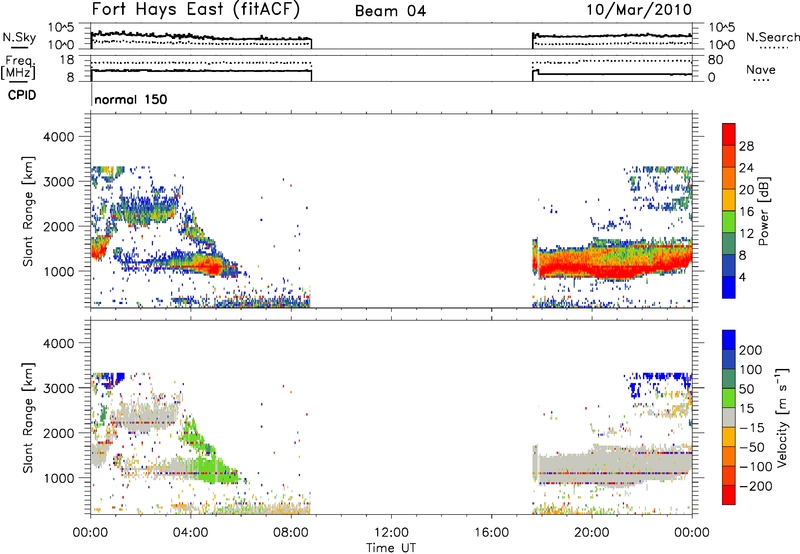Click the "4000" tick on the power panel

coord(59,137)
